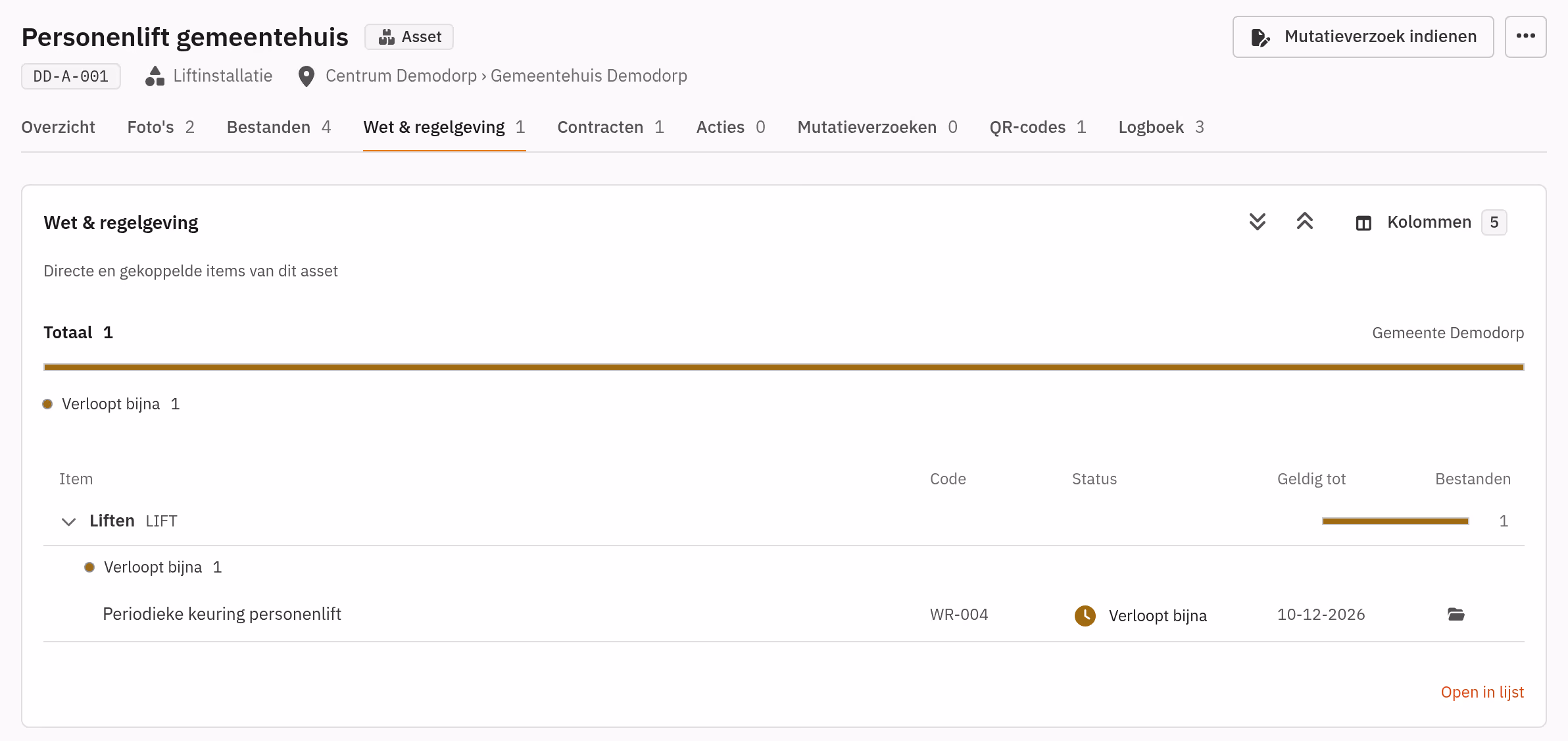The width and height of the screenshot is (1568, 741).
Task: Open the Gemeentehuis Demodorp location link
Action: tap(589, 76)
